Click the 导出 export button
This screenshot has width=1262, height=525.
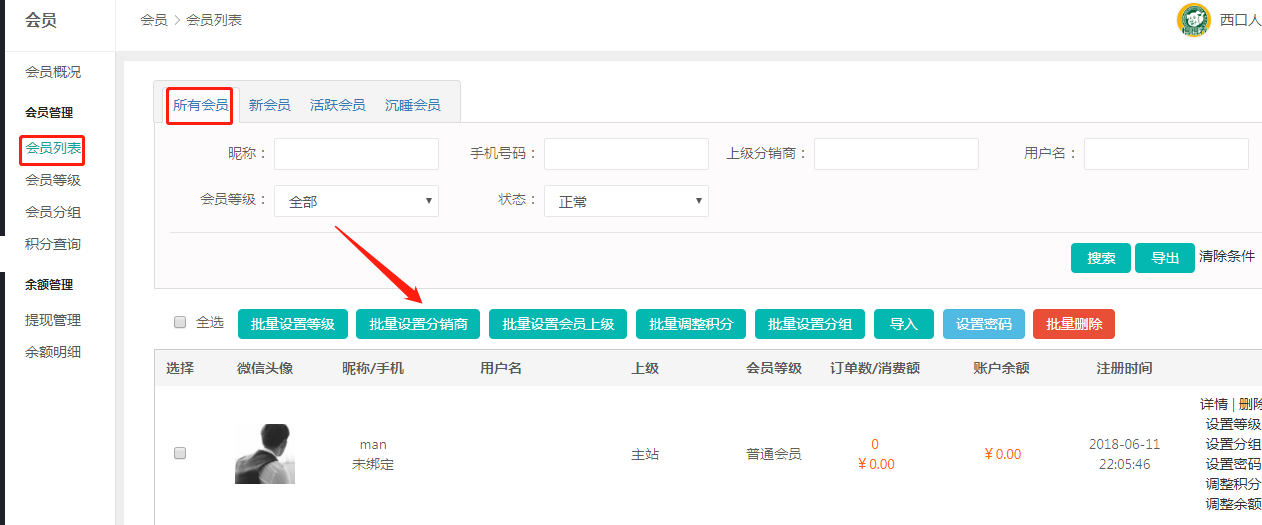(1164, 258)
